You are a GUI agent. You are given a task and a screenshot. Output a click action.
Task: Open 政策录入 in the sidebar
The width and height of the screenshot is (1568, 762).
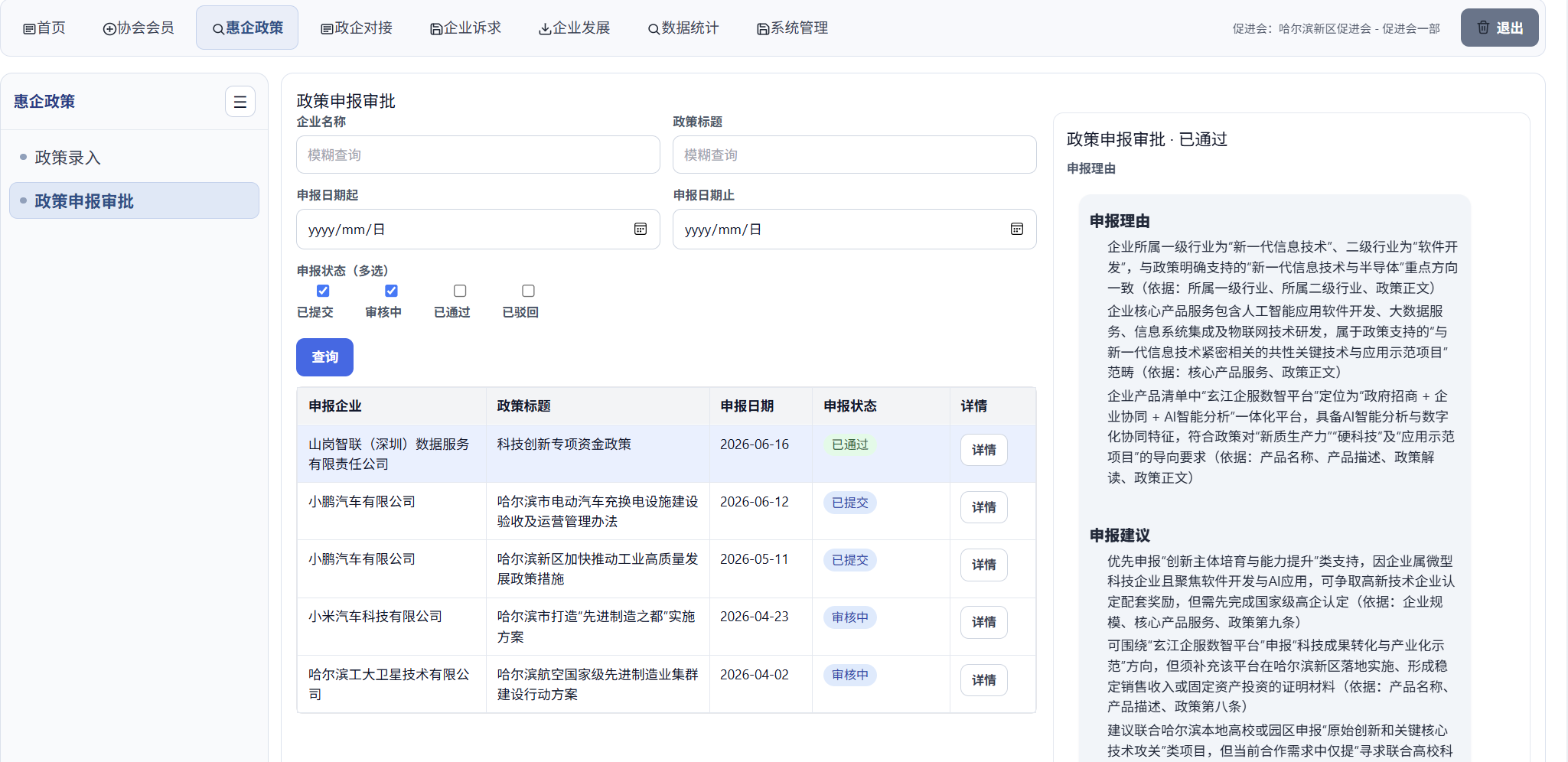(134, 158)
